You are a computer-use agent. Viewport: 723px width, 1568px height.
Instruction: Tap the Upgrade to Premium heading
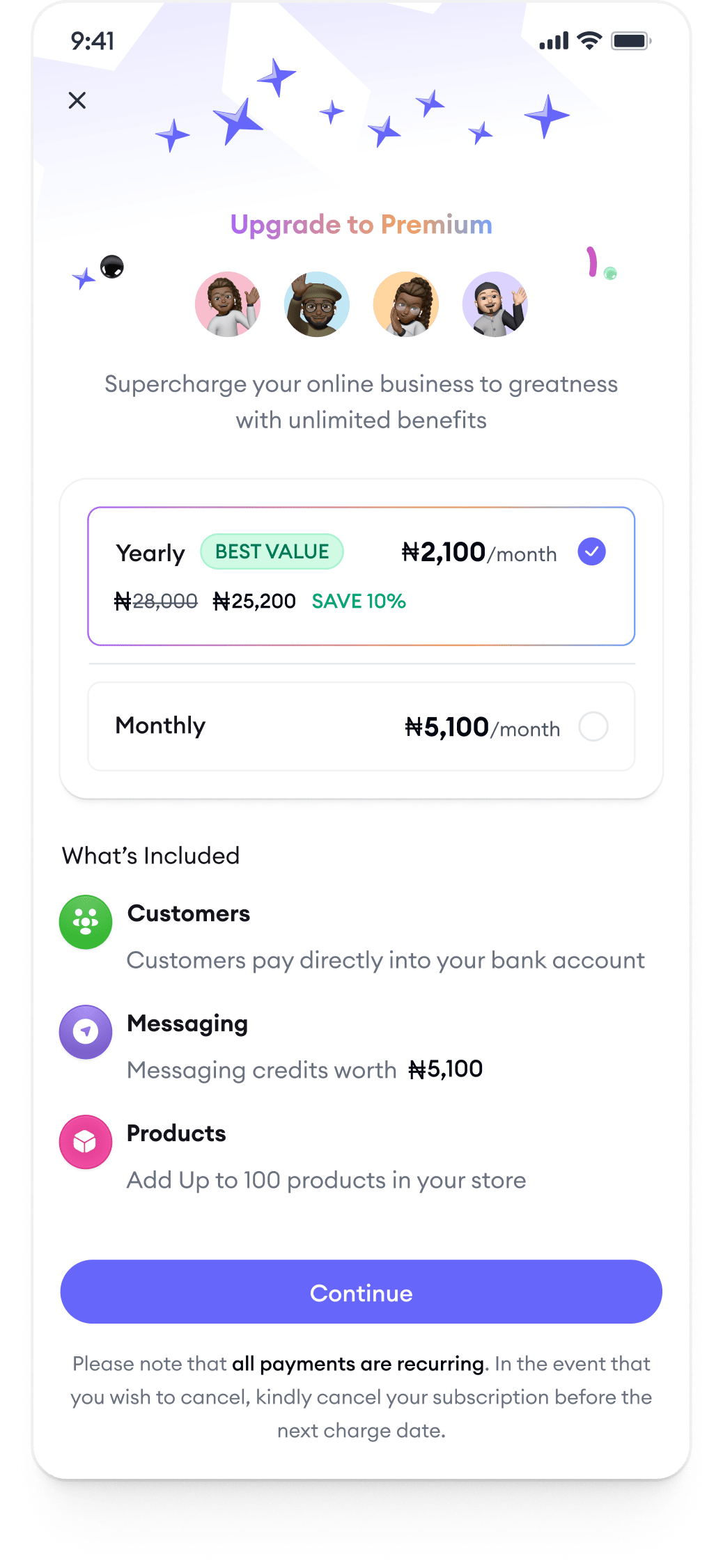pyautogui.click(x=361, y=225)
